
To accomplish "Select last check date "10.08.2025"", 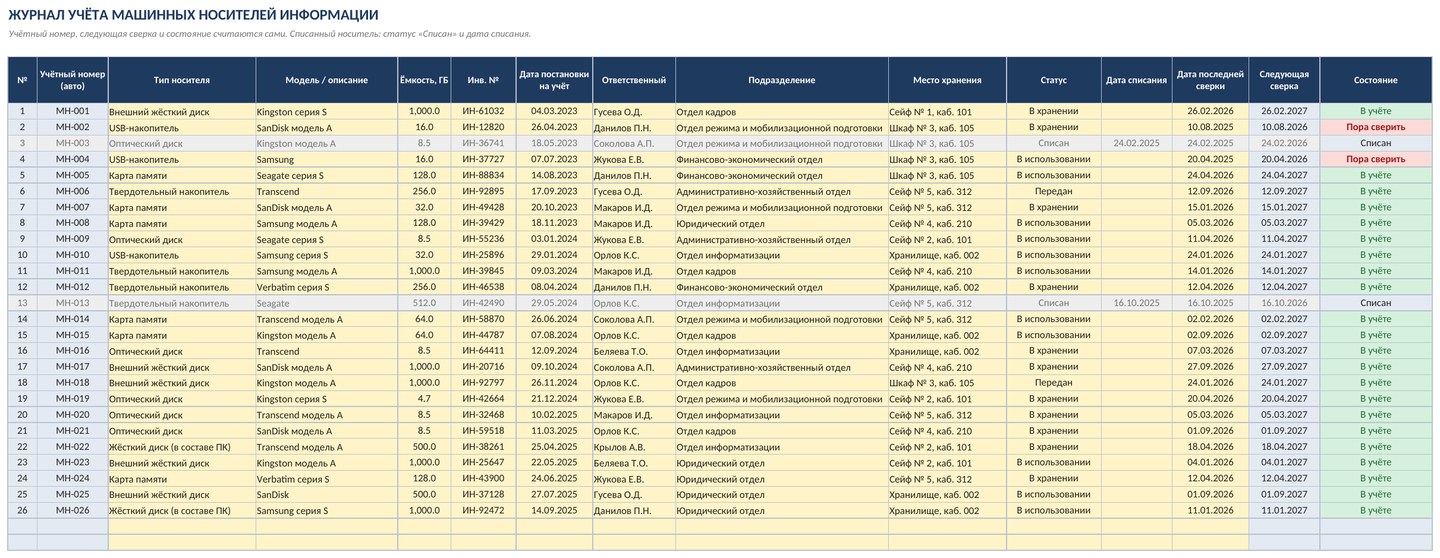I will click(x=1210, y=127).
